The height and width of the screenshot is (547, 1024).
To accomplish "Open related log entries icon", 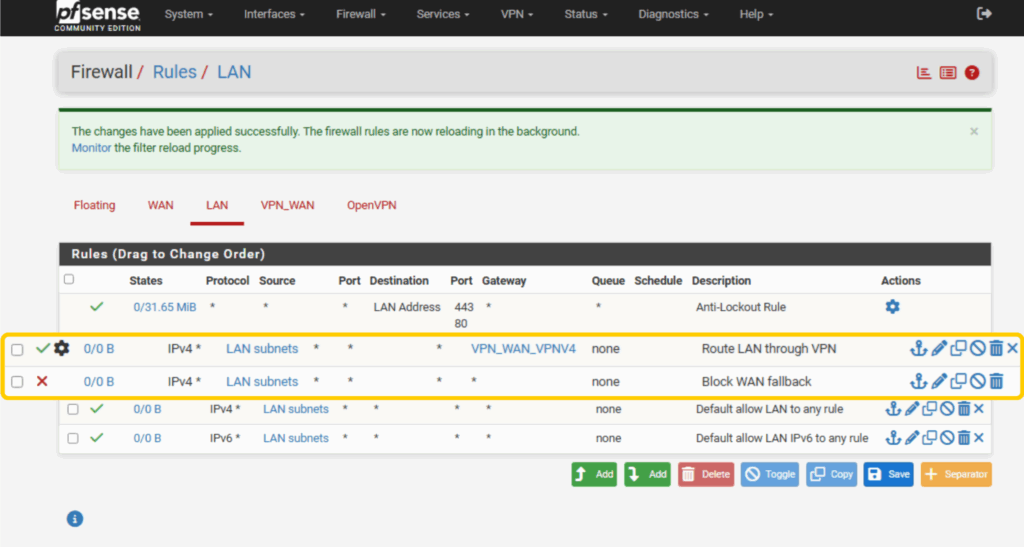I will 948,72.
